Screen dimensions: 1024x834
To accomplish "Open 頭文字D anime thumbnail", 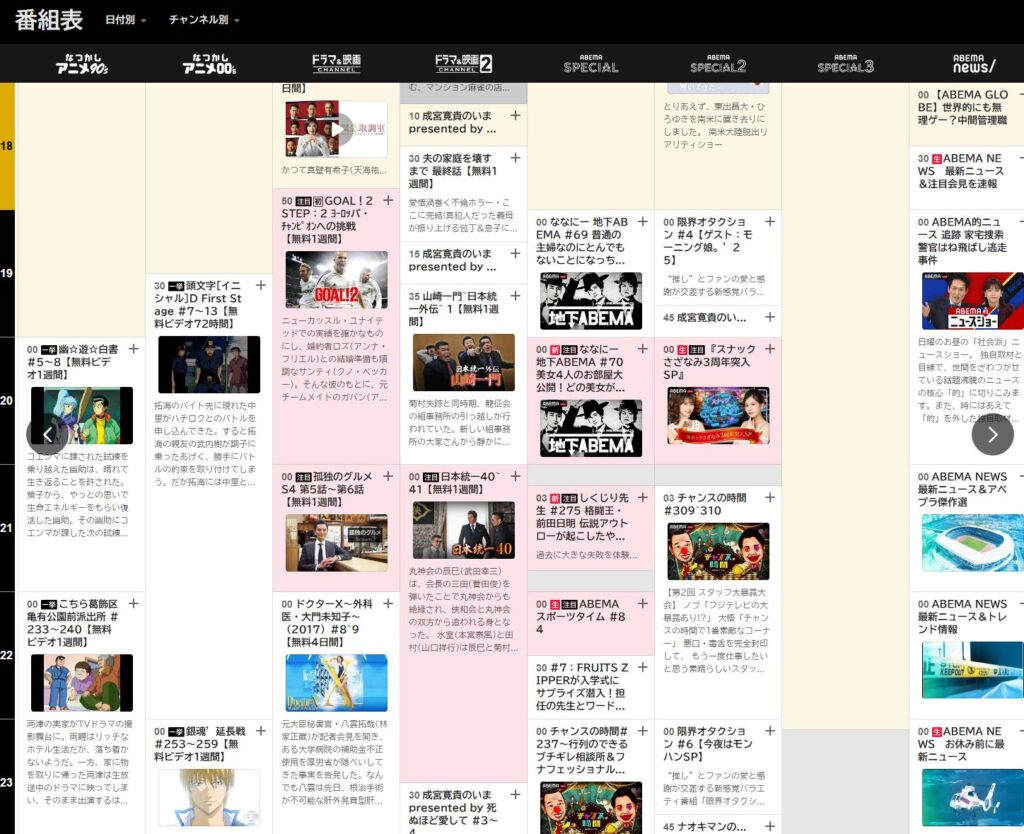I will click(209, 364).
